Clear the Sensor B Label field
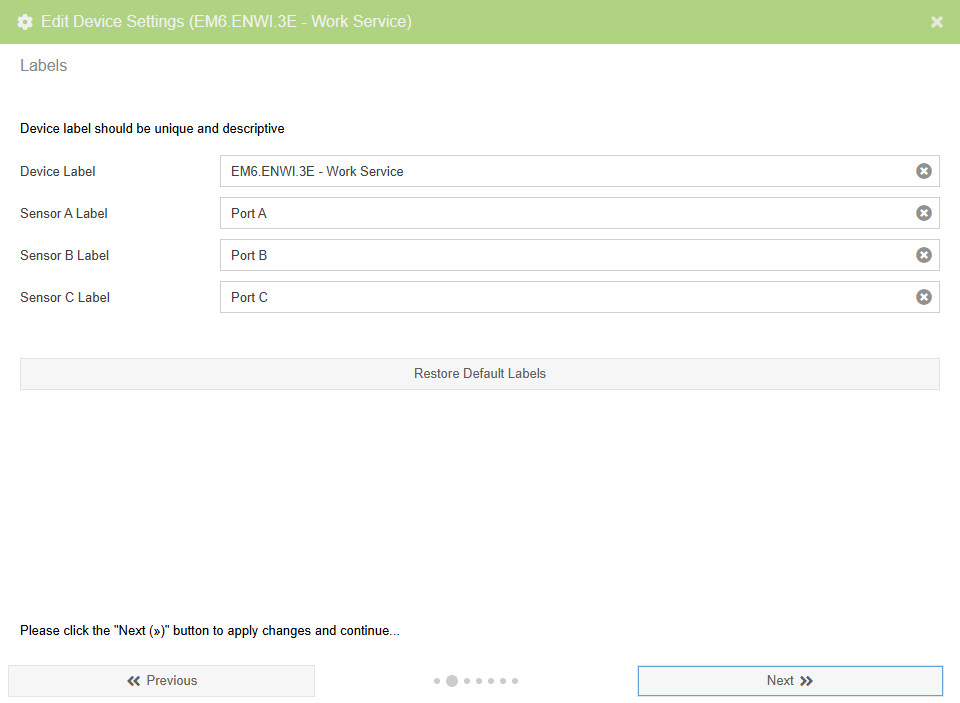 (x=924, y=255)
